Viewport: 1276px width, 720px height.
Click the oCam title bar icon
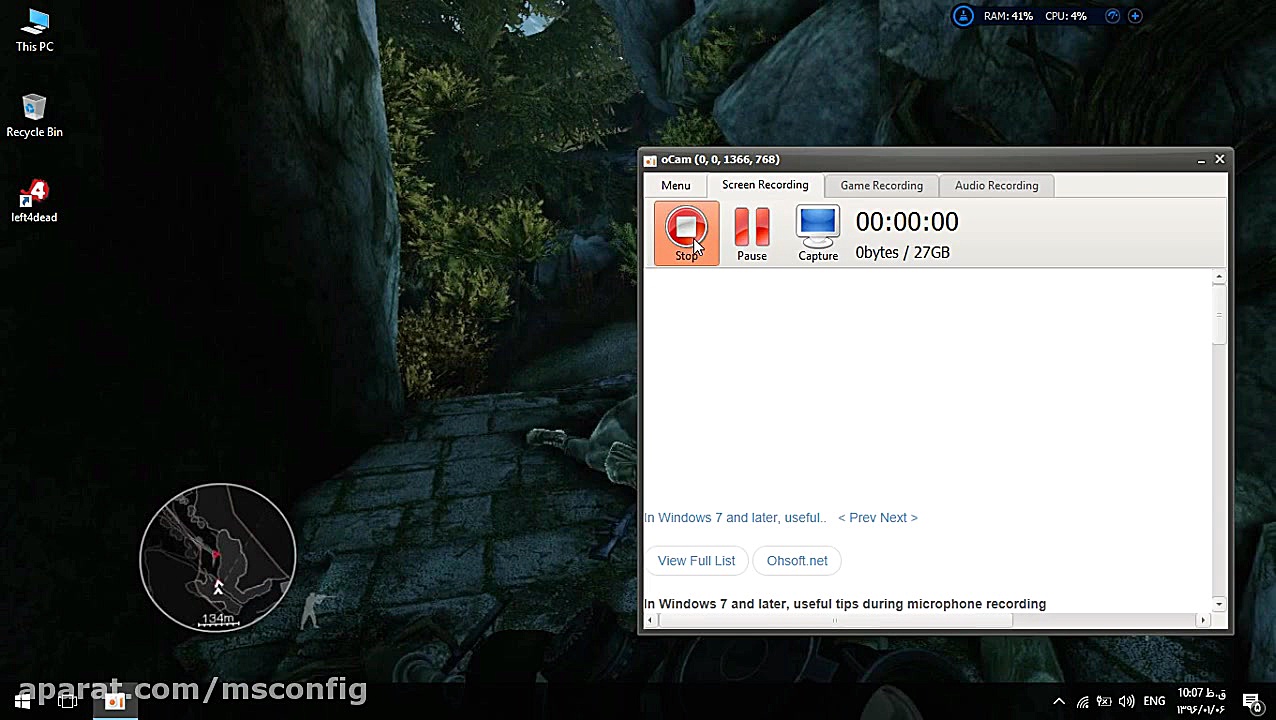[650, 160]
